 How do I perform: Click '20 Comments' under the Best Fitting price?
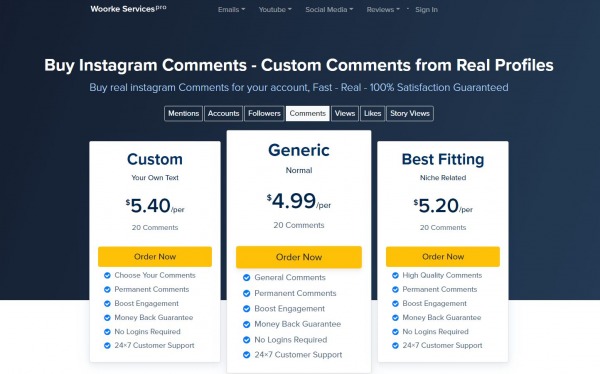(x=443, y=227)
